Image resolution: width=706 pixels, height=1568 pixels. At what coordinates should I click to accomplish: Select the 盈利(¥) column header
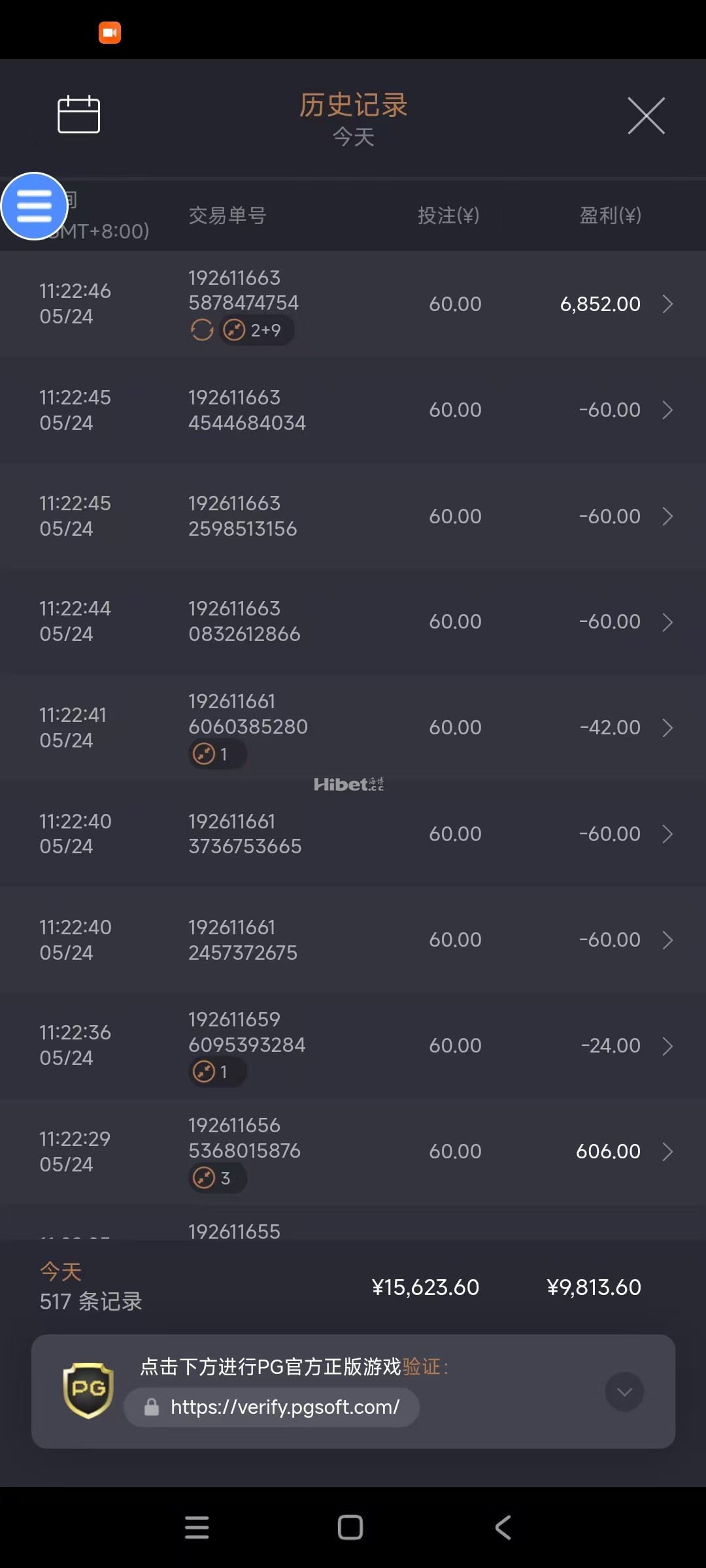pos(610,216)
